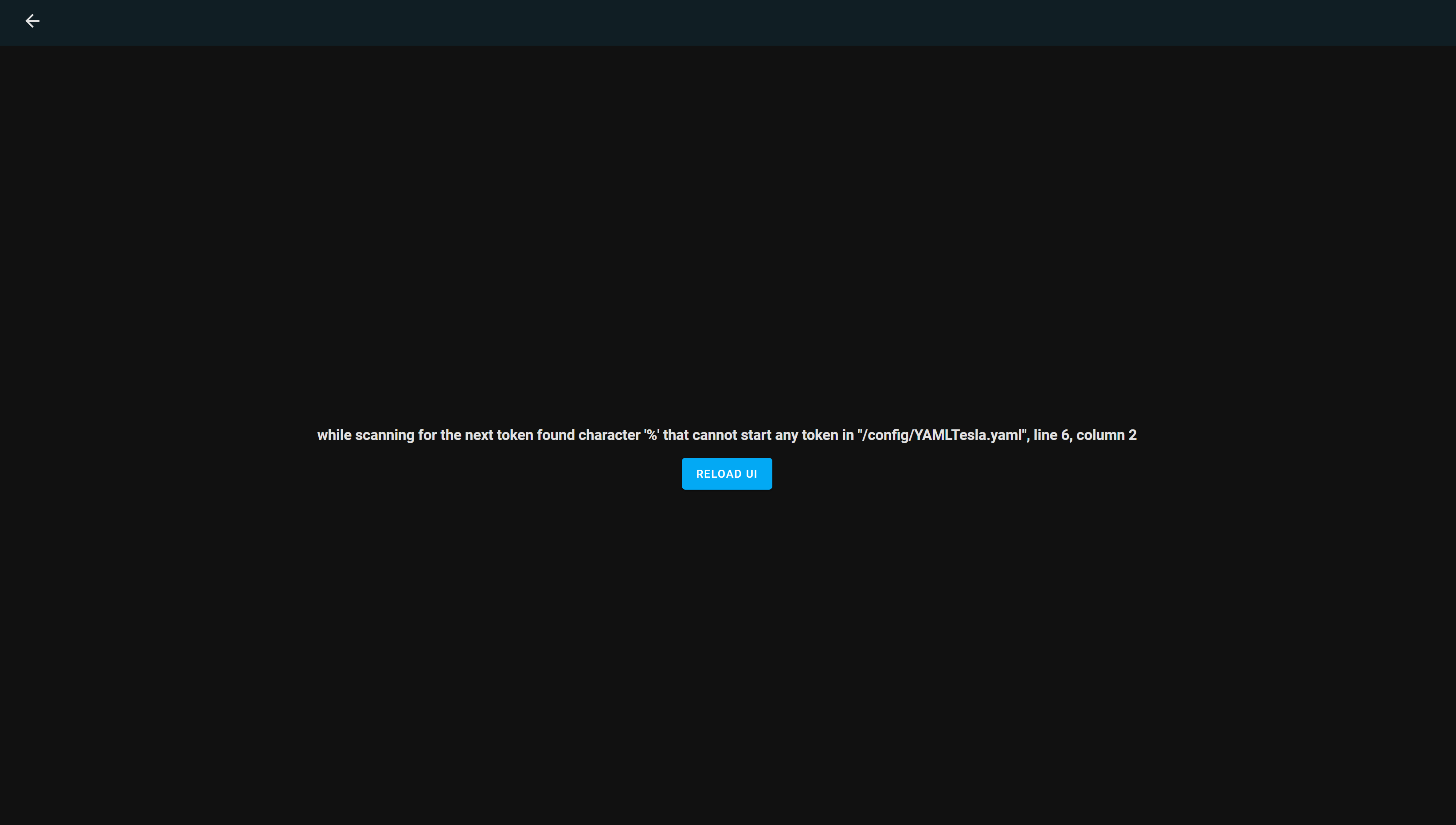Screen dimensions: 1456x825
Task: Click the /config/YAMLTesla.yaml path in error
Action: click(x=942, y=435)
